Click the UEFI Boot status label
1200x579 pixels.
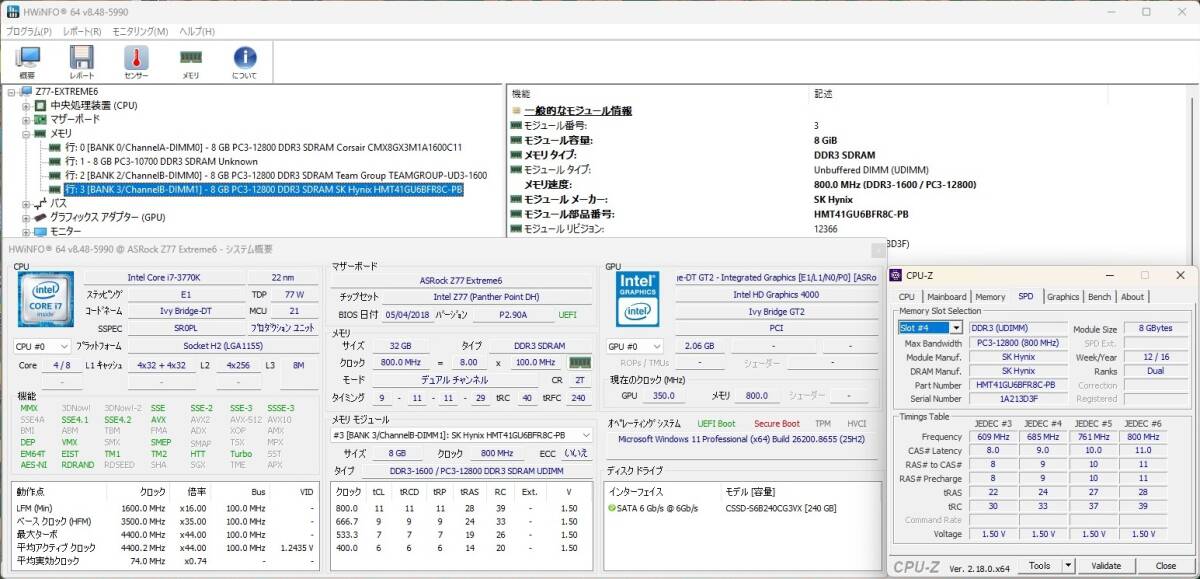(715, 424)
